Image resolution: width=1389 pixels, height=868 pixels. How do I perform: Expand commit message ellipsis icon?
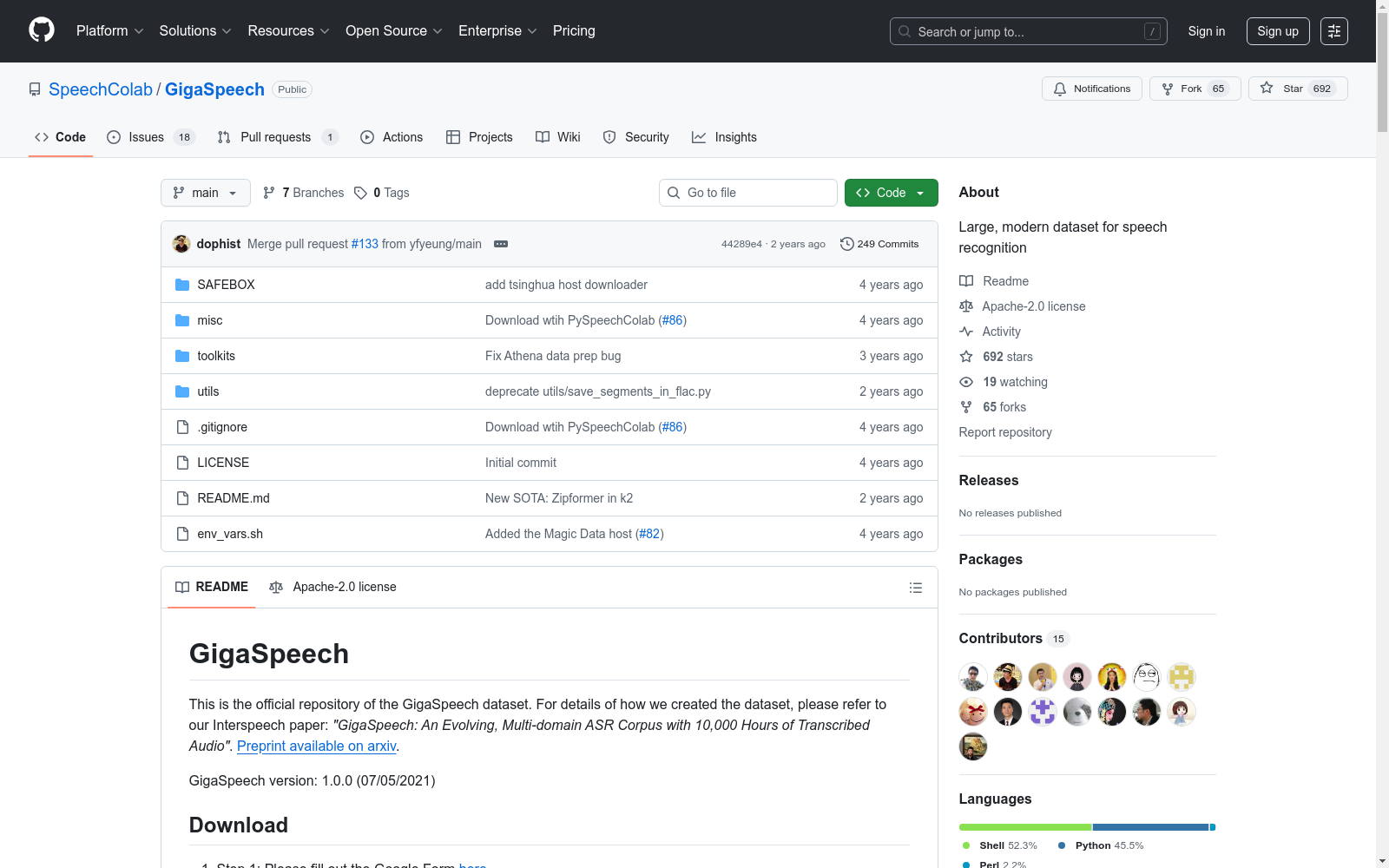(x=501, y=244)
